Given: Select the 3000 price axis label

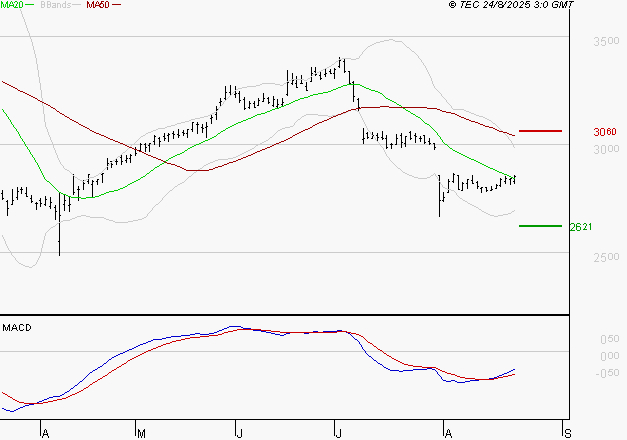Looking at the screenshot, I should [605, 150].
